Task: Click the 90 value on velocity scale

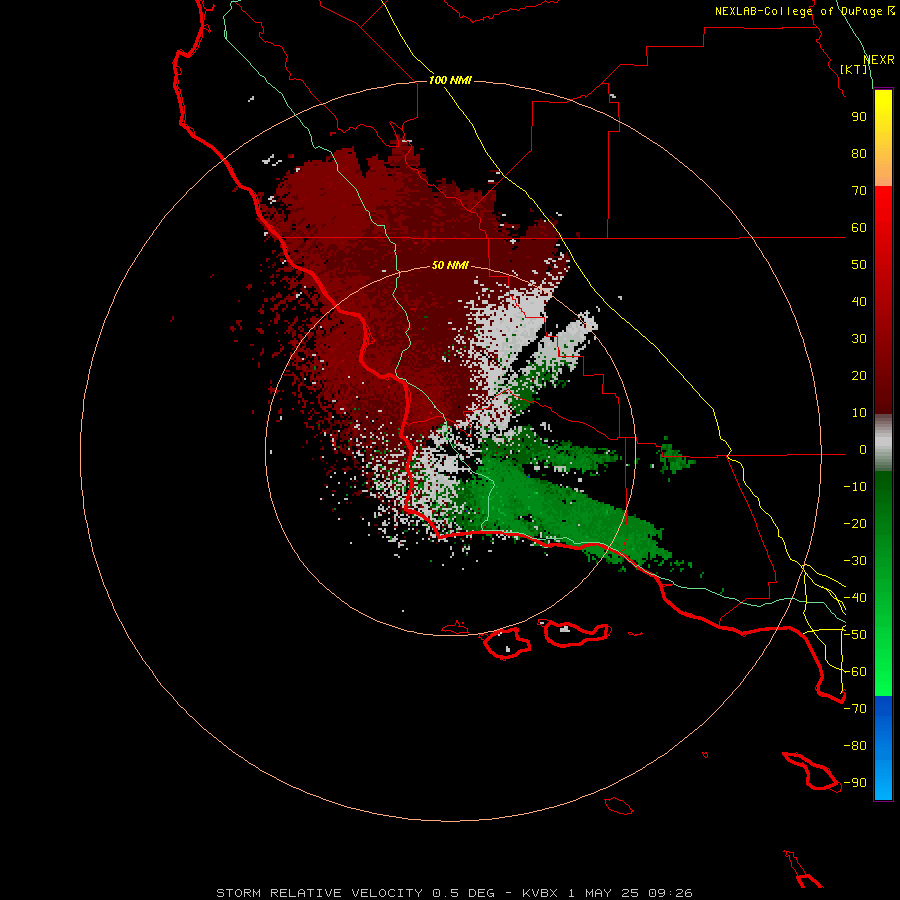Action: [859, 117]
